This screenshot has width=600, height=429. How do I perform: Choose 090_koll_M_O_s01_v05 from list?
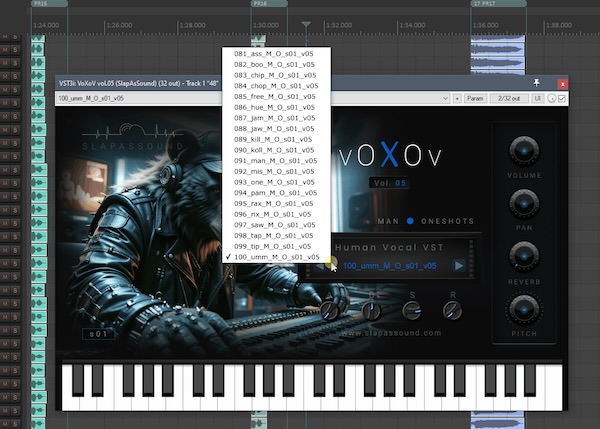(276, 150)
